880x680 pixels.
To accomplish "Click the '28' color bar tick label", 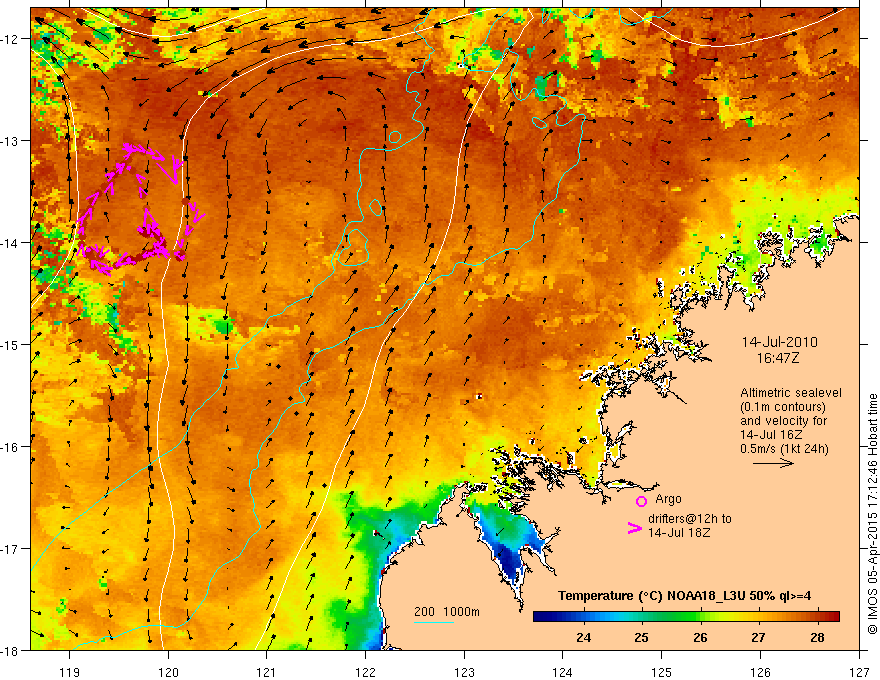I will (817, 637).
